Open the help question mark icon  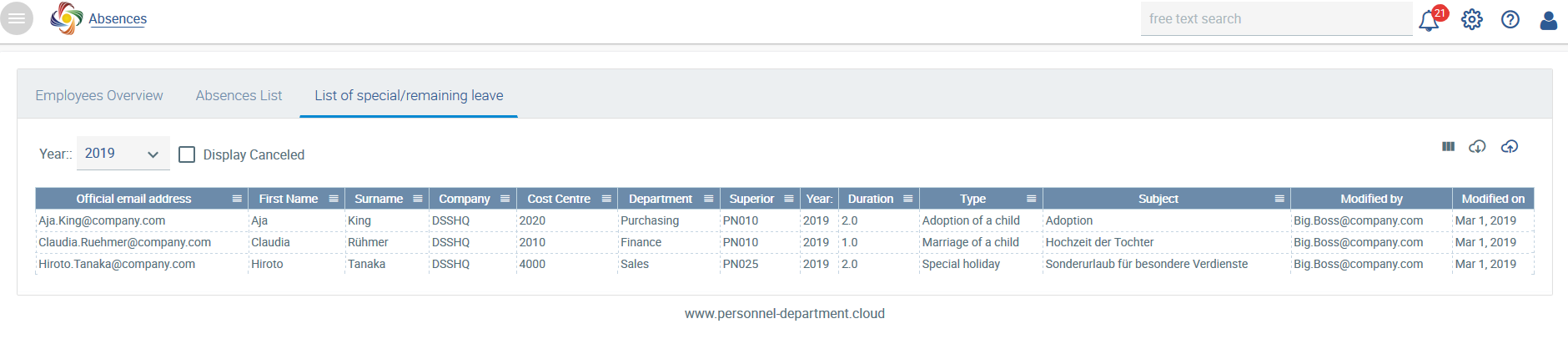tap(1510, 19)
